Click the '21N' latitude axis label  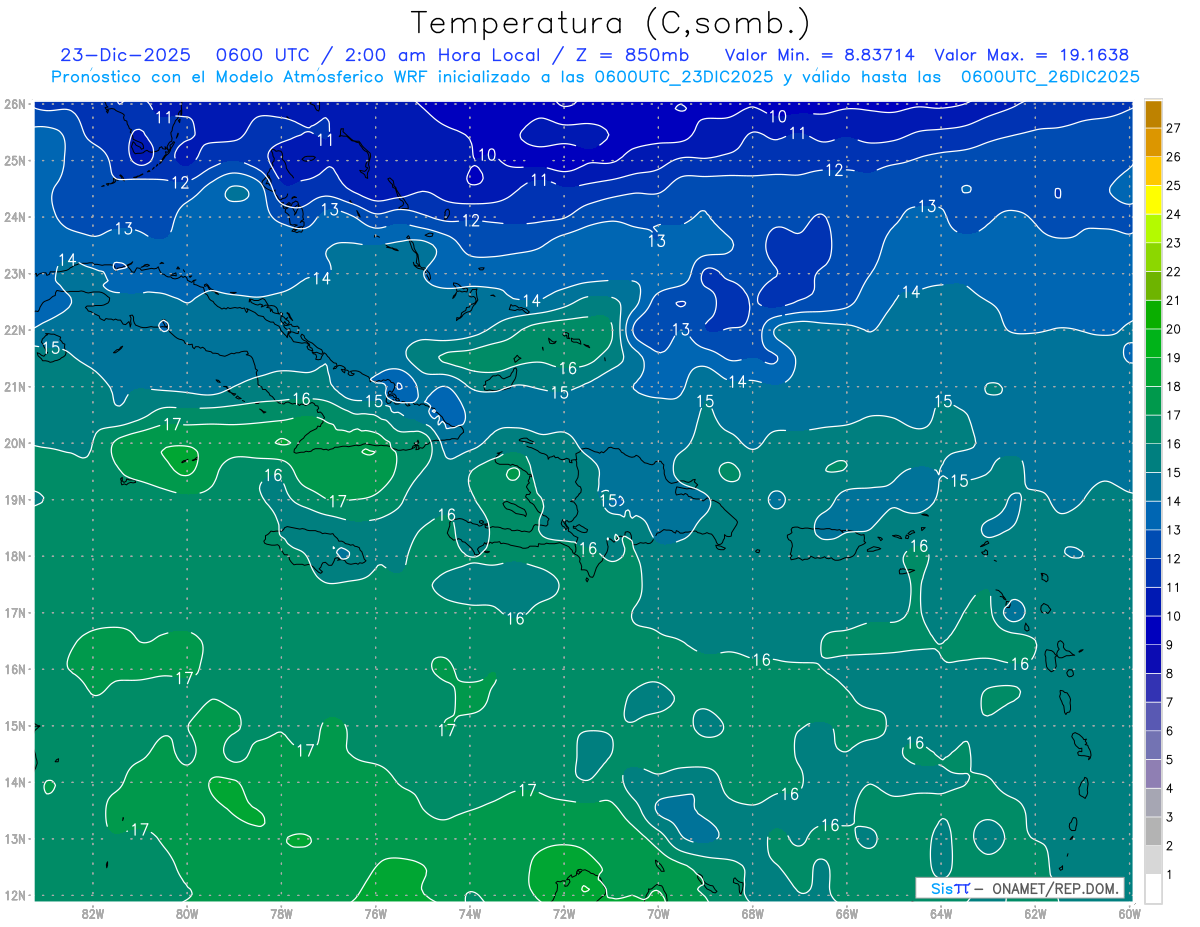pos(15,386)
